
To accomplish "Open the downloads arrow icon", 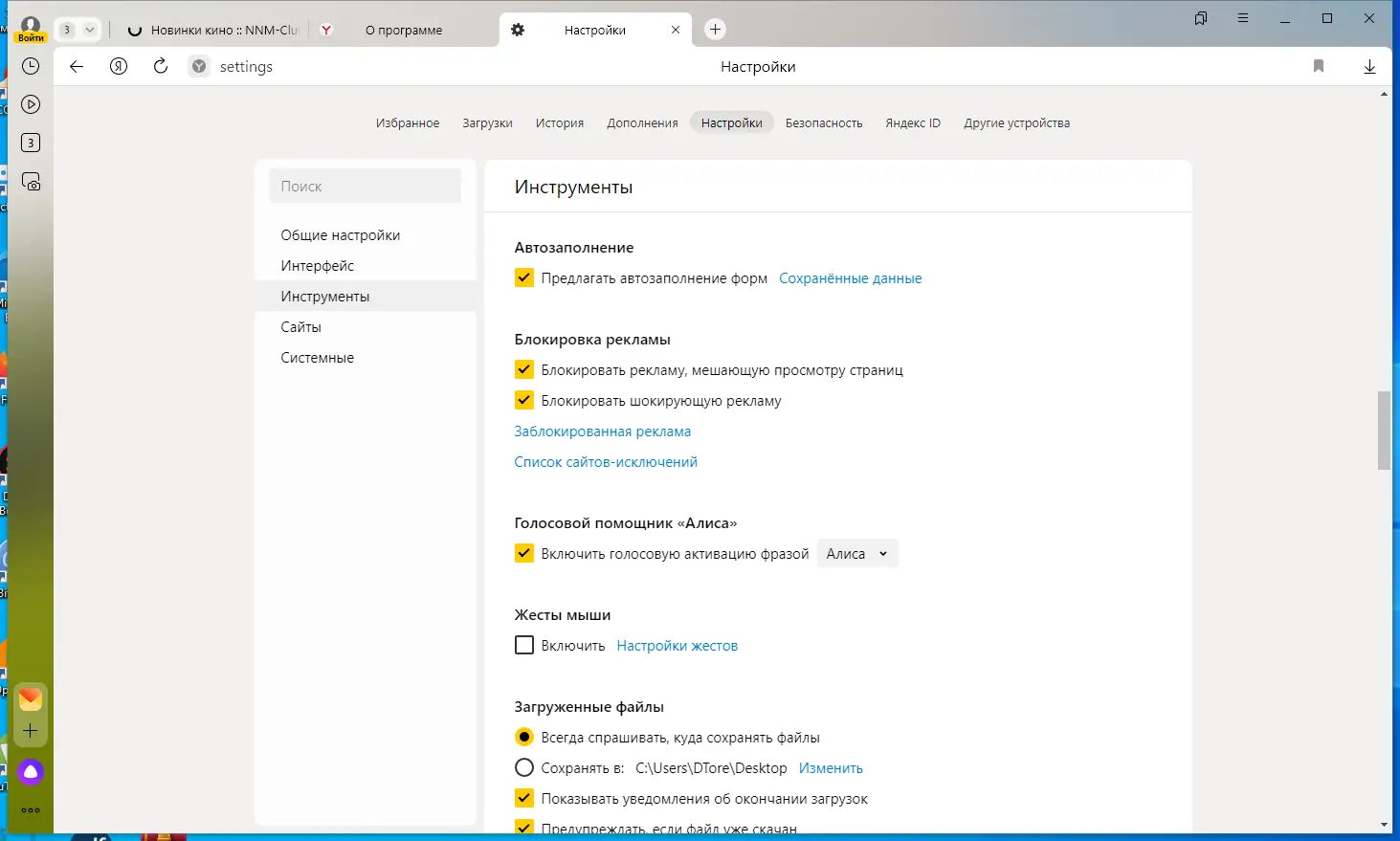I will (1369, 66).
